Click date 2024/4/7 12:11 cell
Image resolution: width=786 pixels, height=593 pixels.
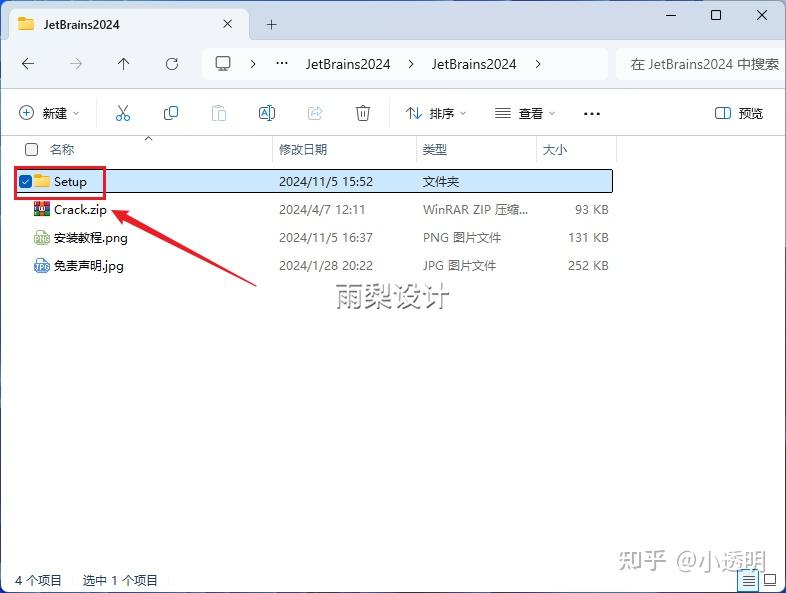click(322, 210)
